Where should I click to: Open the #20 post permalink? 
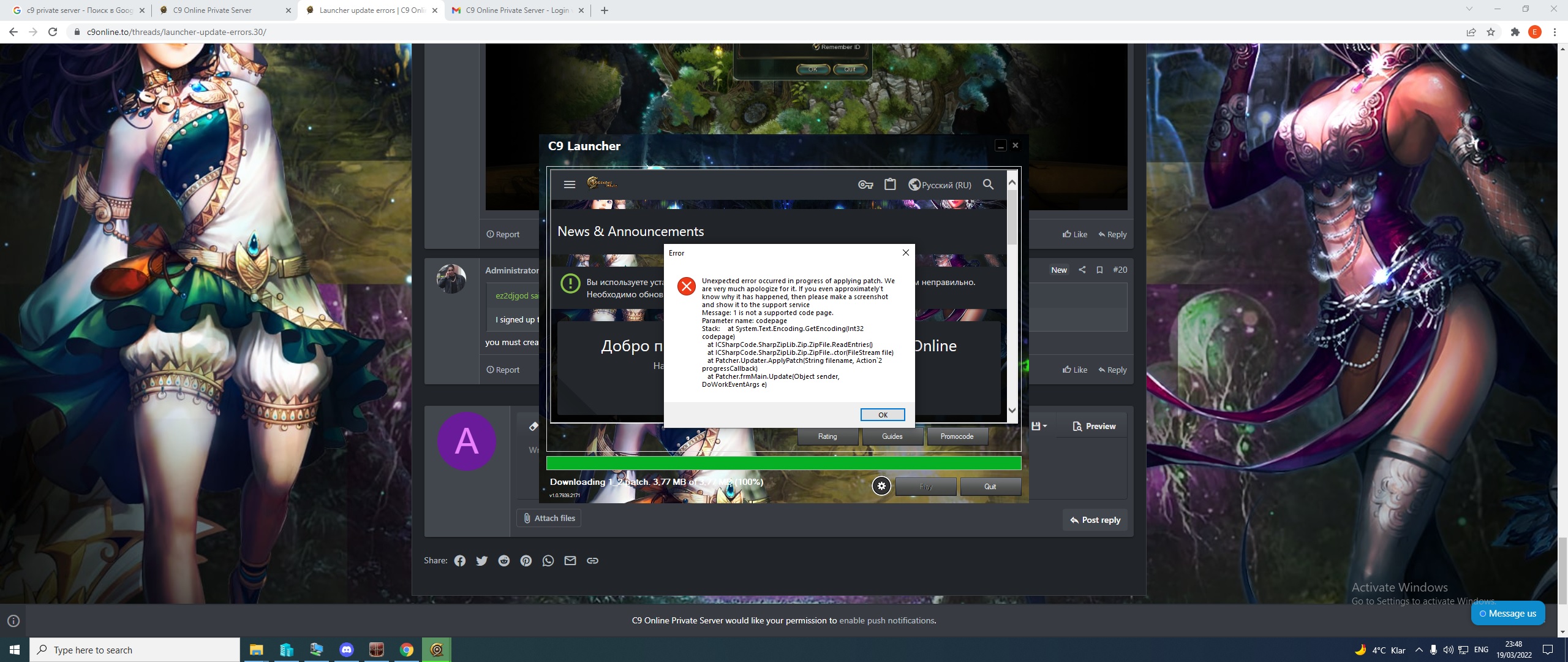click(x=1120, y=270)
